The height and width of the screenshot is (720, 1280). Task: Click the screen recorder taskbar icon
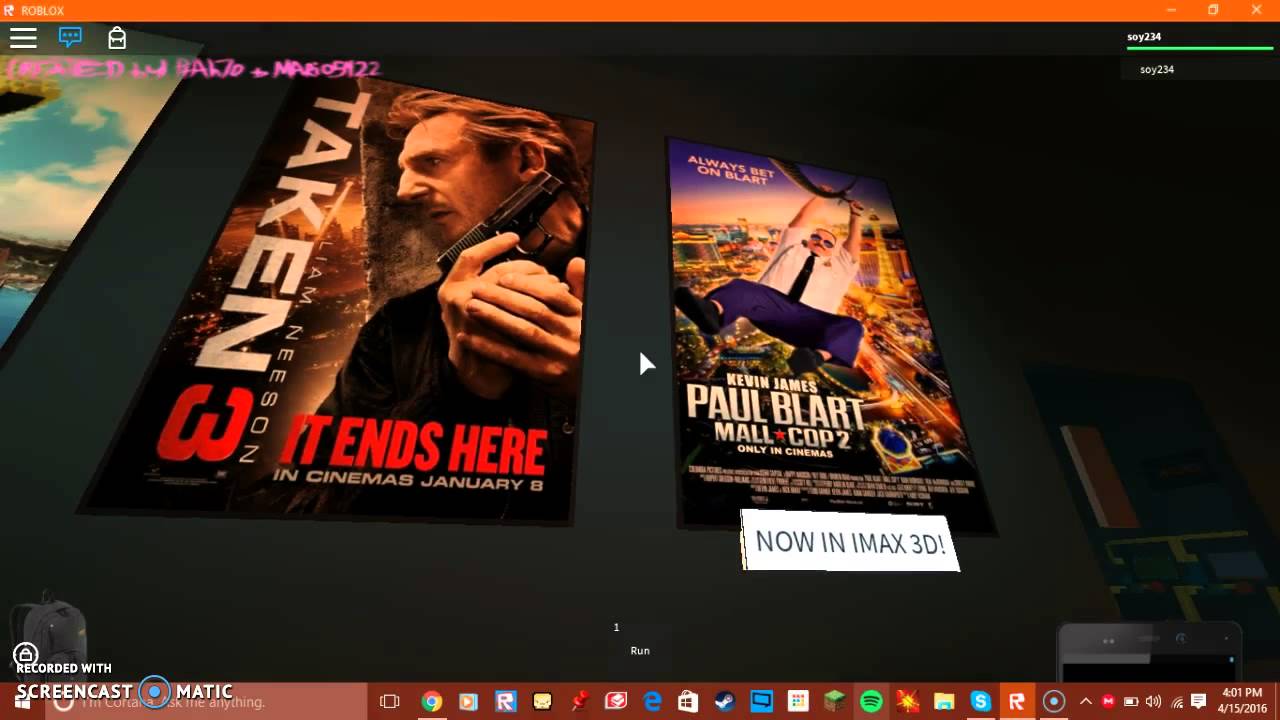(1053, 702)
